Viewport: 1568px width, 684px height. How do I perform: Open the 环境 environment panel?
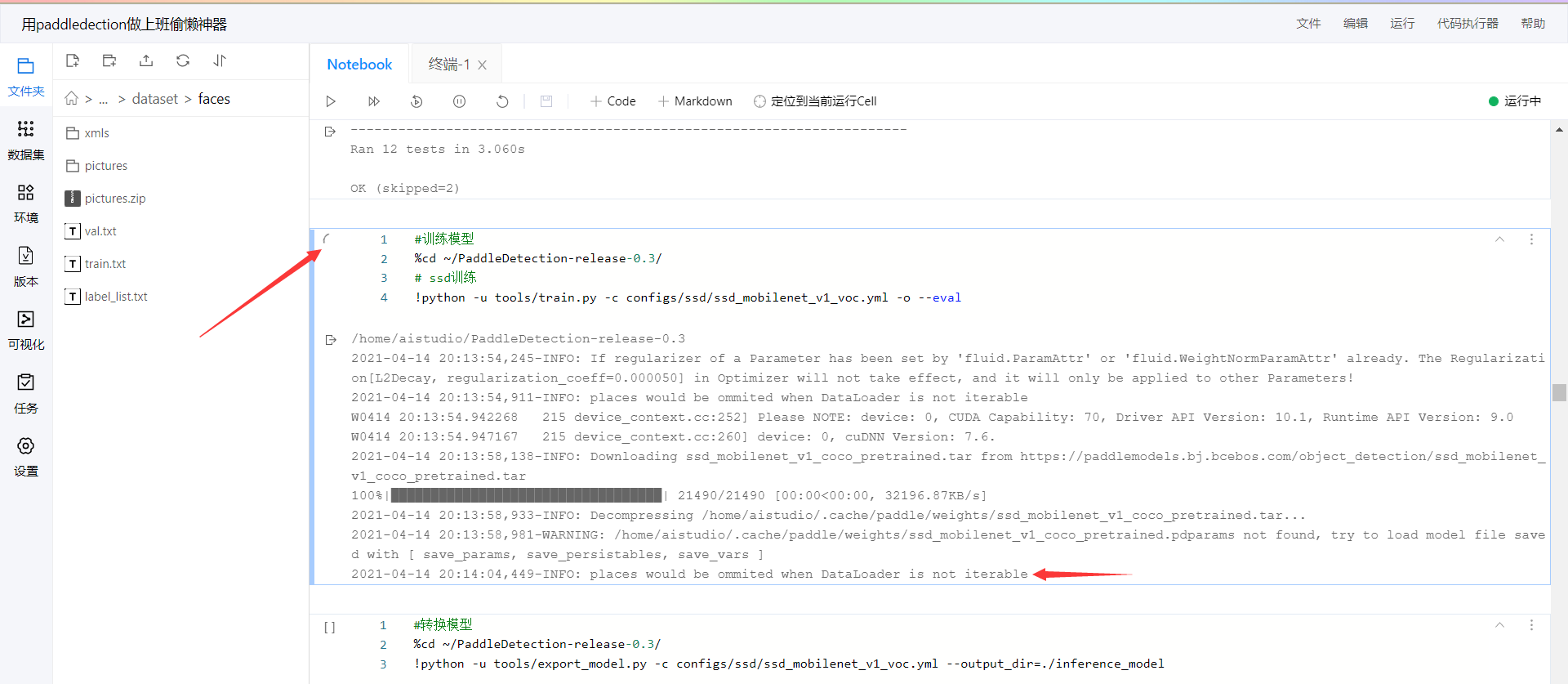26,203
